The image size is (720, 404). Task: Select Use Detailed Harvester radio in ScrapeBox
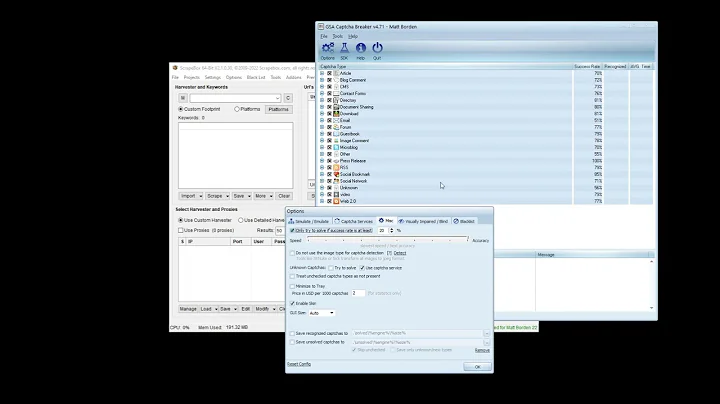241,220
